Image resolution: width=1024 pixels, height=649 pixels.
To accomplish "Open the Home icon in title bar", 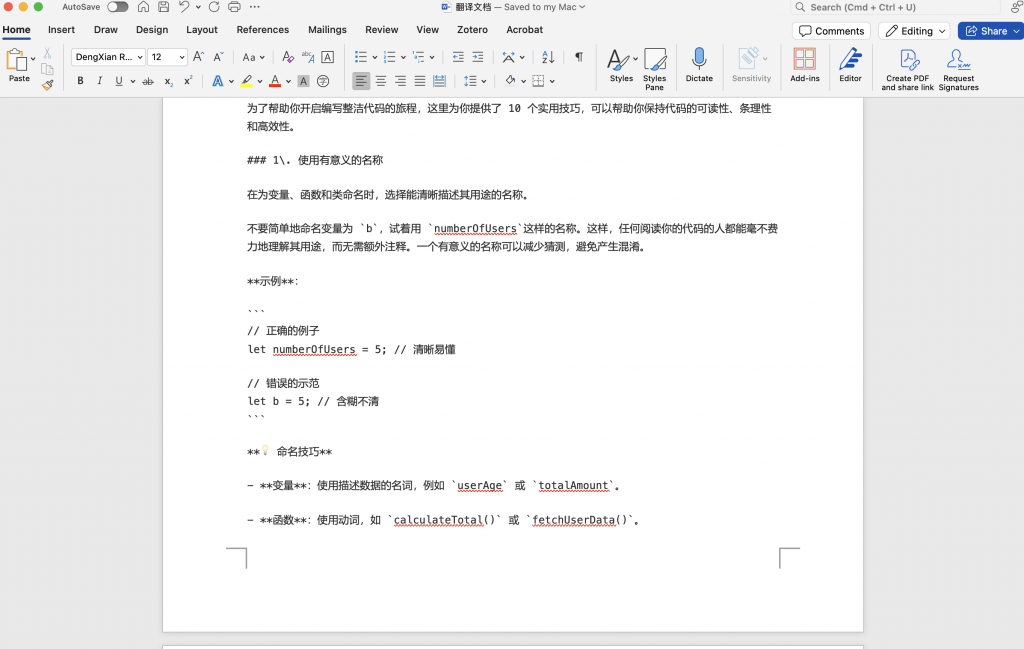I will [x=143, y=7].
